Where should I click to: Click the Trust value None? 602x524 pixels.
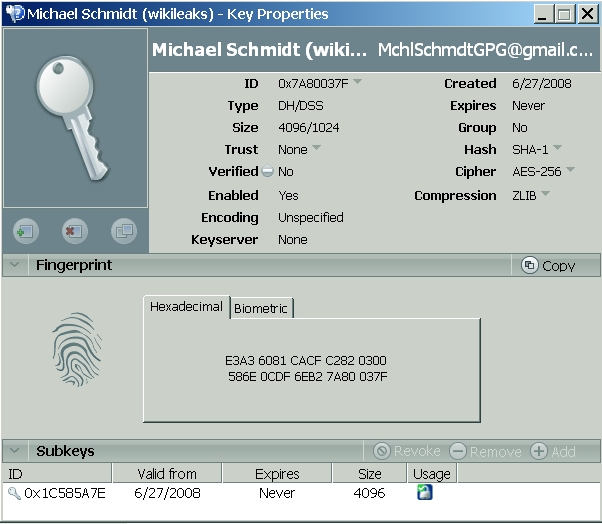[293, 149]
